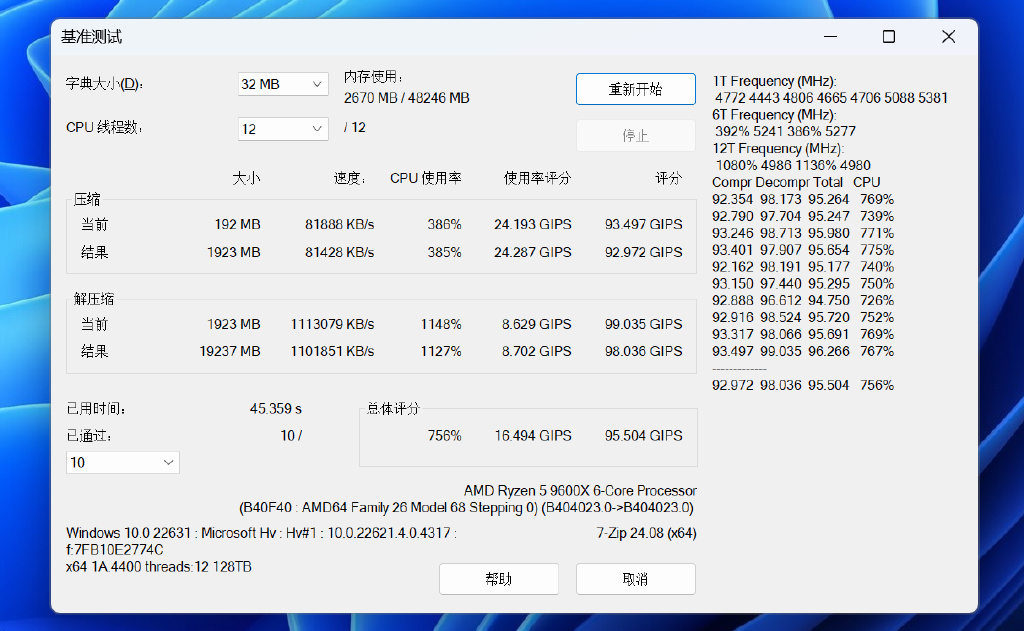
Task: Close the 基准测试 window
Action: (x=948, y=37)
